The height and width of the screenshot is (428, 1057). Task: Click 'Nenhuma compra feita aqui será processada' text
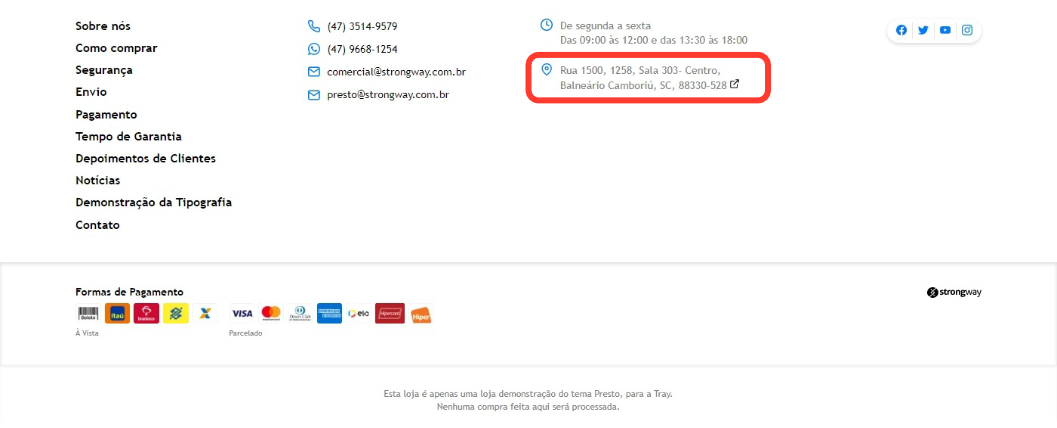pyautogui.click(x=528, y=407)
